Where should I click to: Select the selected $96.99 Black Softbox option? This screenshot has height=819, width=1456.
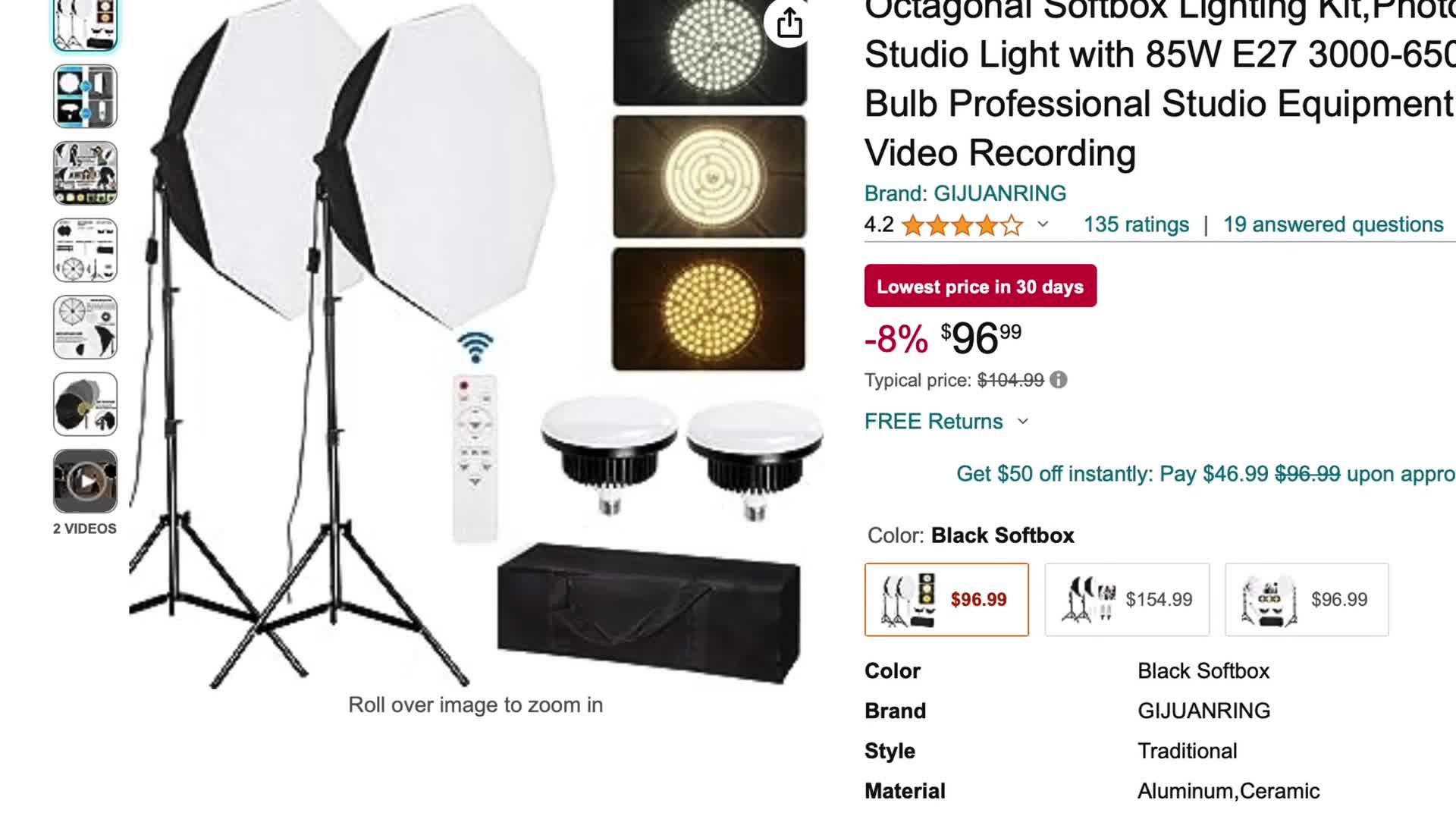pos(946,600)
